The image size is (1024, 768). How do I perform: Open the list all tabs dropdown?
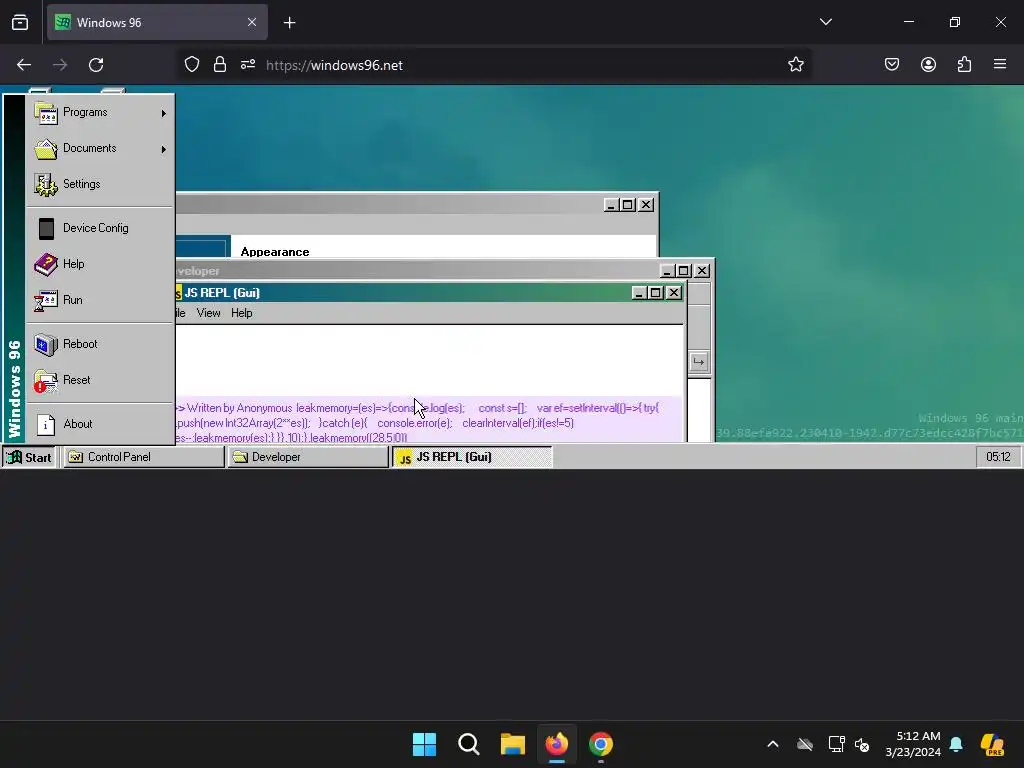pyautogui.click(x=825, y=22)
